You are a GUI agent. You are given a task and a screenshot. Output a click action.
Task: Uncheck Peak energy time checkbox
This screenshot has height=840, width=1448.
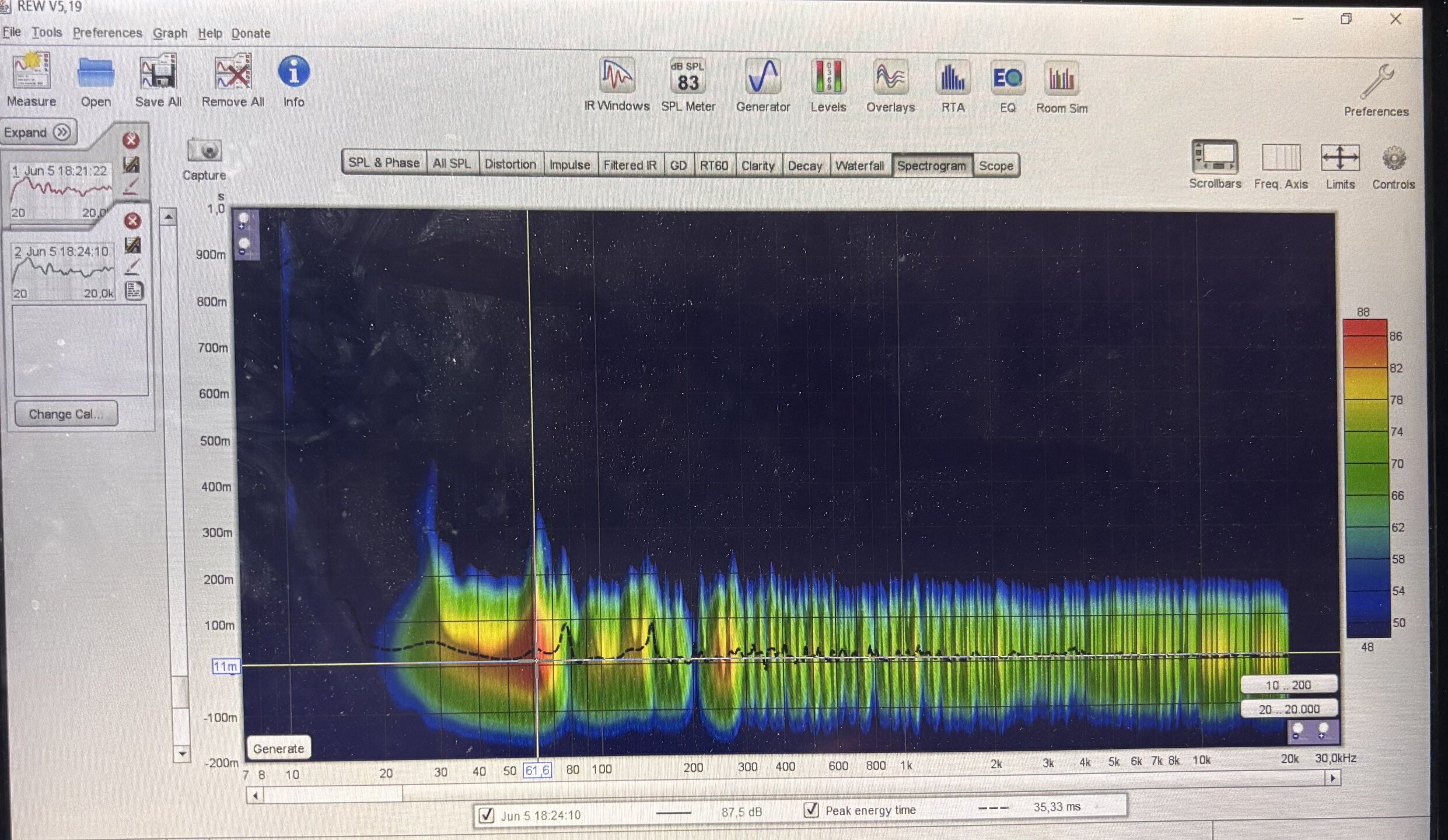pos(812,810)
